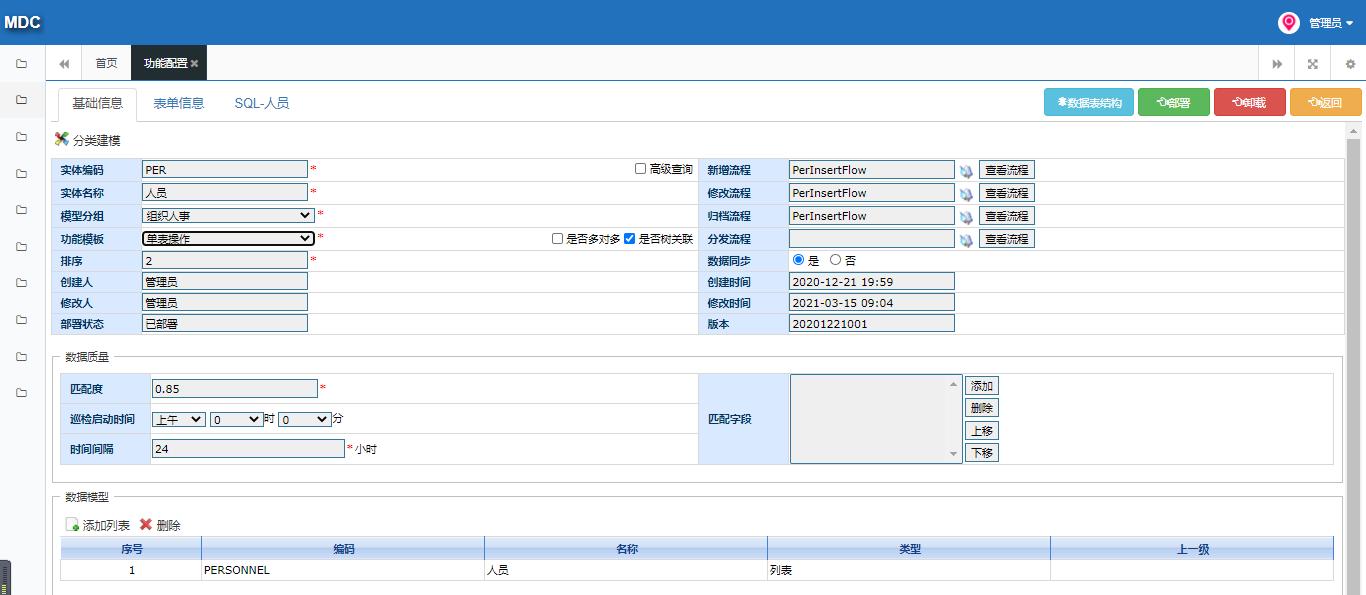The image size is (1366, 595).
Task: Switch to the 表单信息 tab
Action: (179, 103)
